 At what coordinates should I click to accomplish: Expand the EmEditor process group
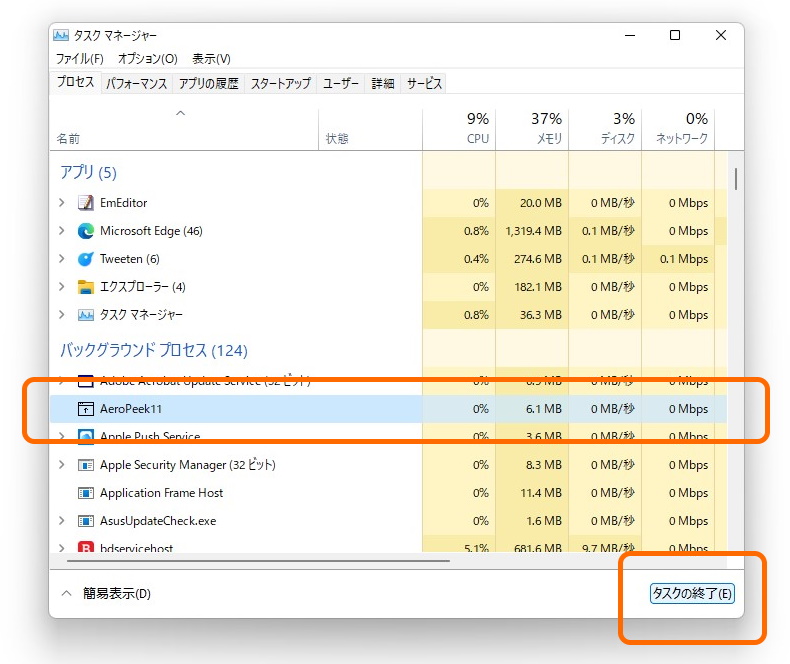pos(61,203)
